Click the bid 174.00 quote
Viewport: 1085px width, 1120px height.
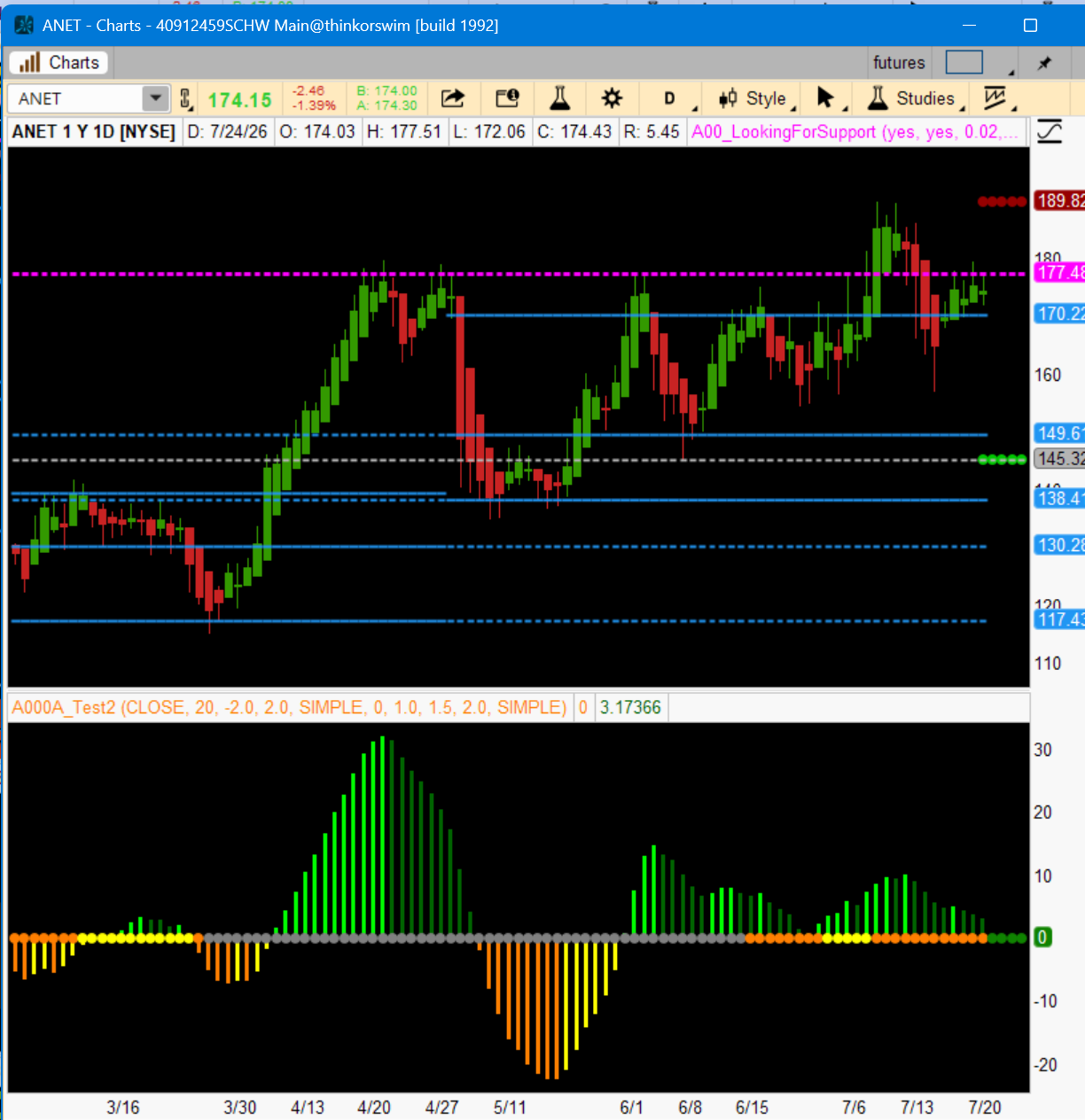pyautogui.click(x=387, y=90)
